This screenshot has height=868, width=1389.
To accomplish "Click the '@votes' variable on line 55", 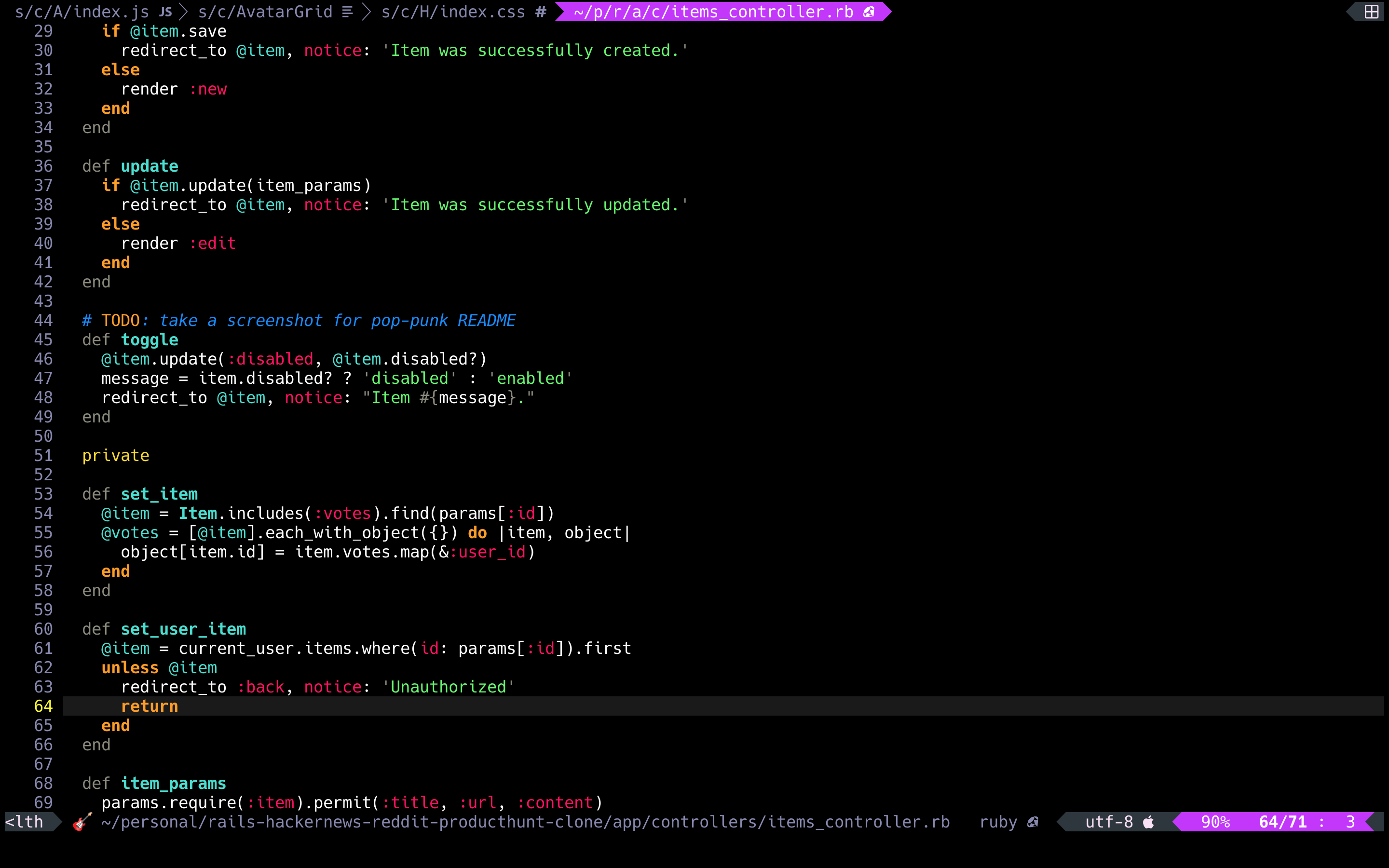I will coord(130,533).
